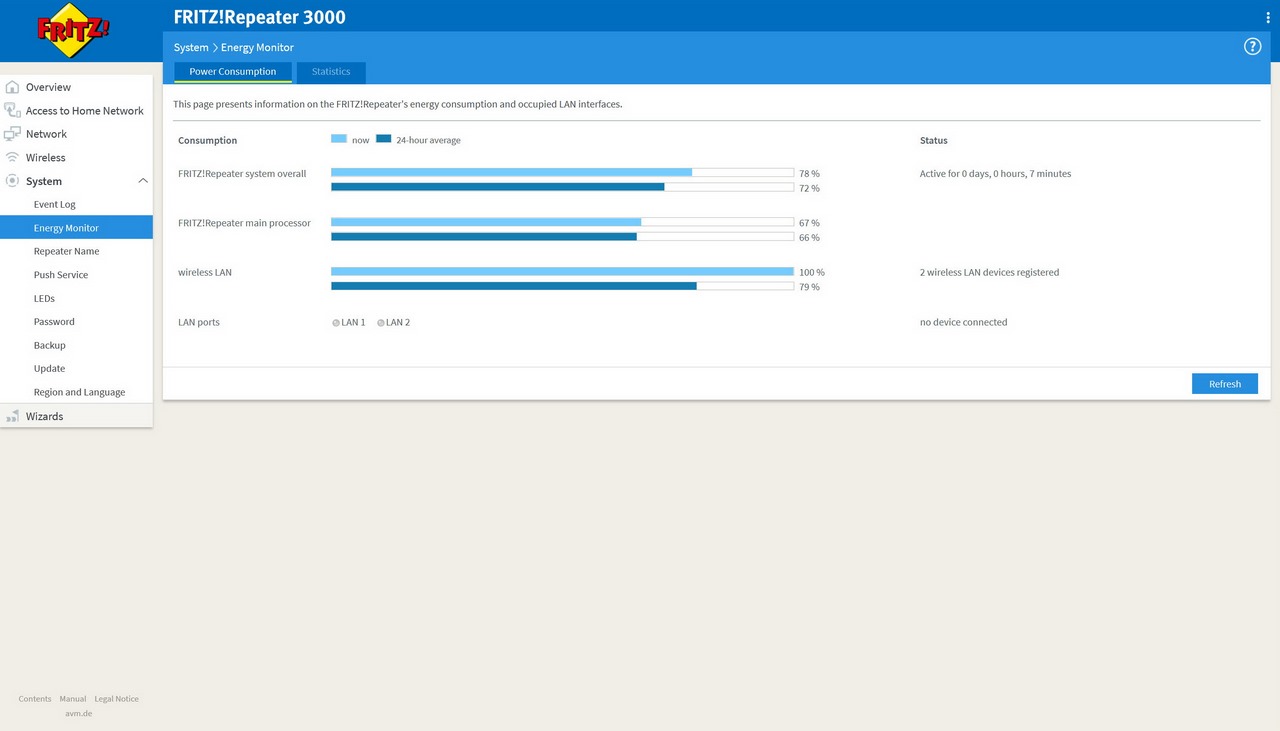Click the 'Consumption' column heading
This screenshot has height=731, width=1280.
tap(208, 141)
